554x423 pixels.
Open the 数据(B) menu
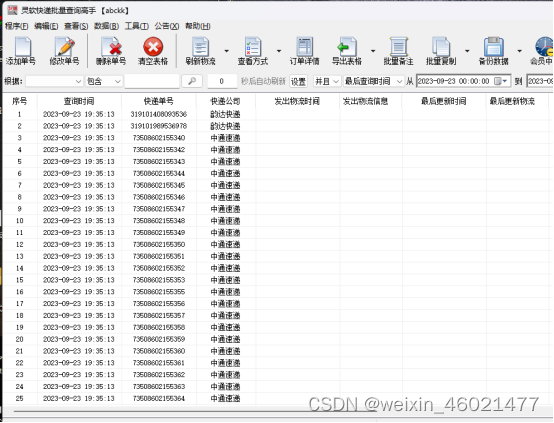[106, 26]
